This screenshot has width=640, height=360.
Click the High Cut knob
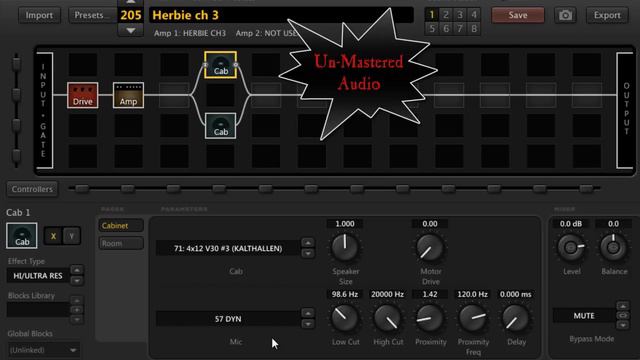[387, 318]
